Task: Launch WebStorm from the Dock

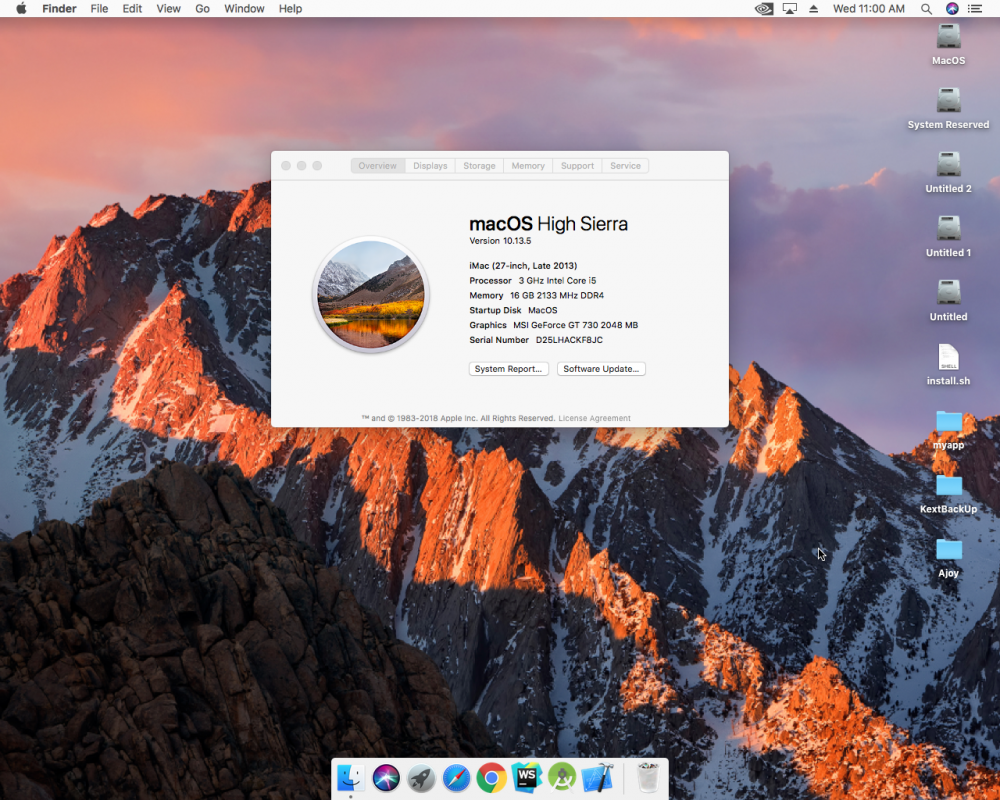Action: [526, 778]
